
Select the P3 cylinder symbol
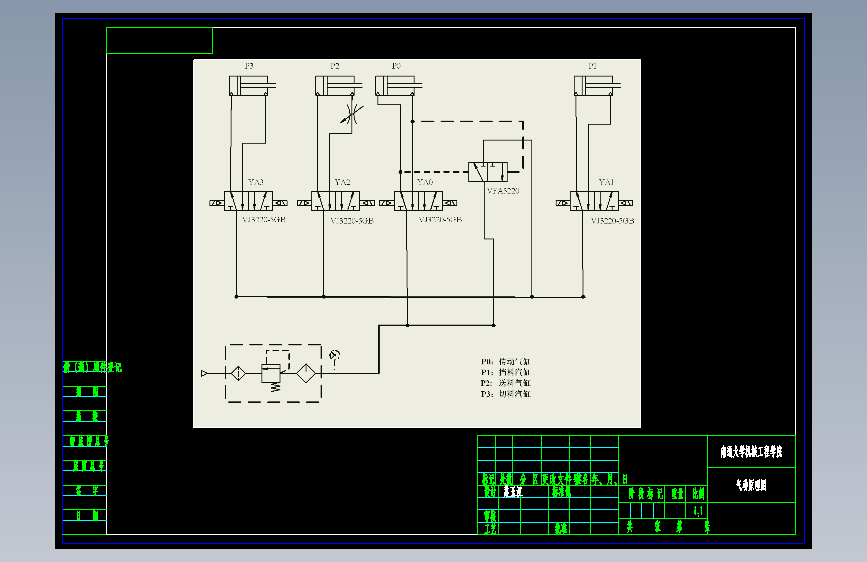pyautogui.click(x=252, y=86)
